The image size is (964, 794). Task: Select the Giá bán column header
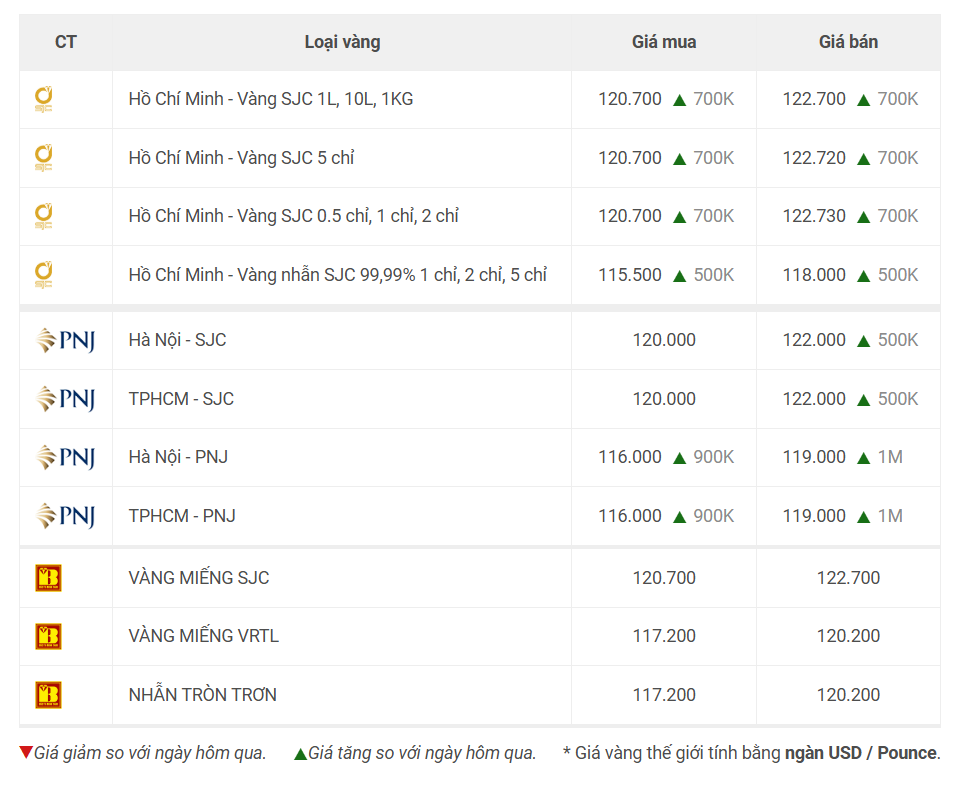[x=848, y=42]
